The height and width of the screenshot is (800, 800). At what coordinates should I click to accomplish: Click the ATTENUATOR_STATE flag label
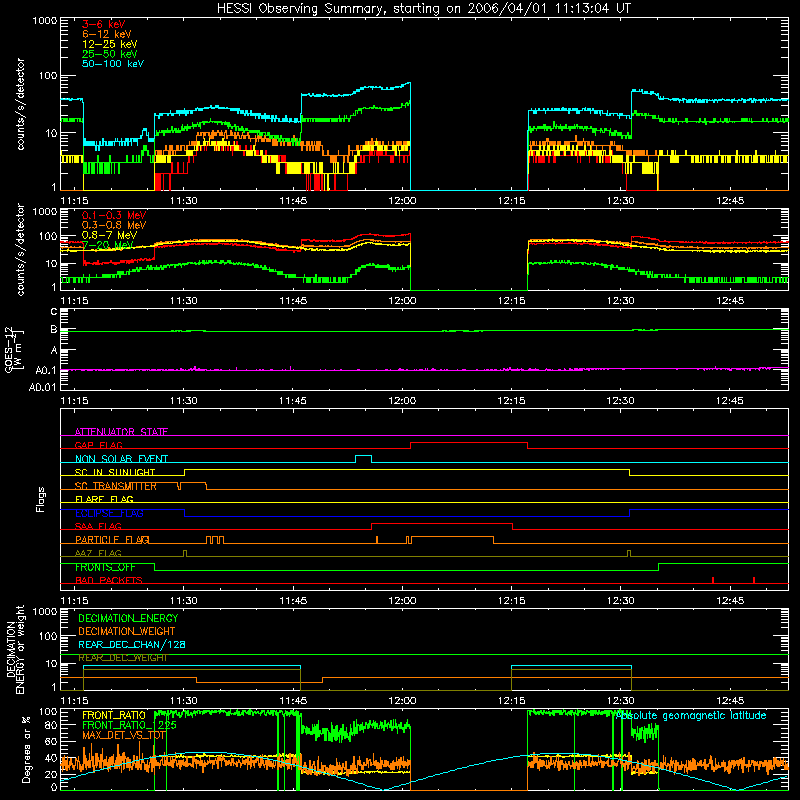pyautogui.click(x=121, y=432)
